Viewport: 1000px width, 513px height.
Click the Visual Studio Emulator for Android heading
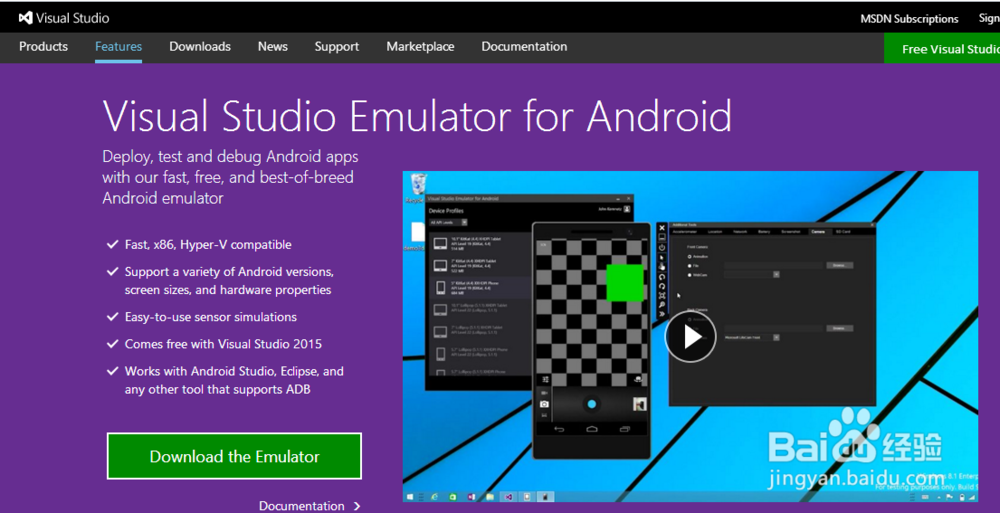pos(417,116)
